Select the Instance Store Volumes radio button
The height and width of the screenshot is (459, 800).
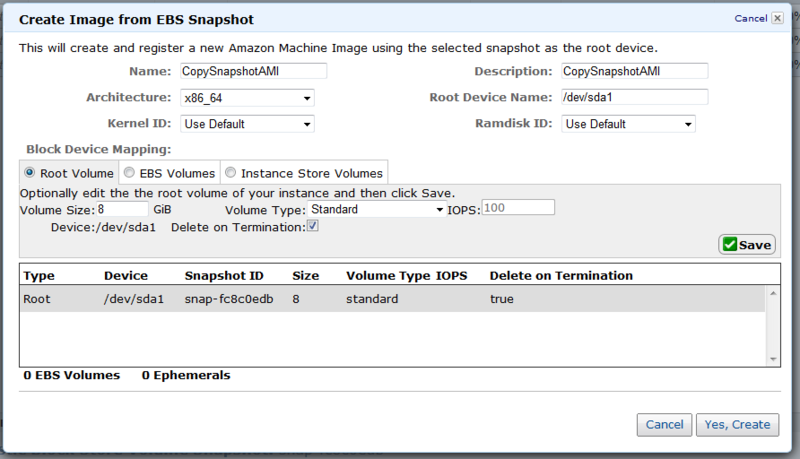231,173
